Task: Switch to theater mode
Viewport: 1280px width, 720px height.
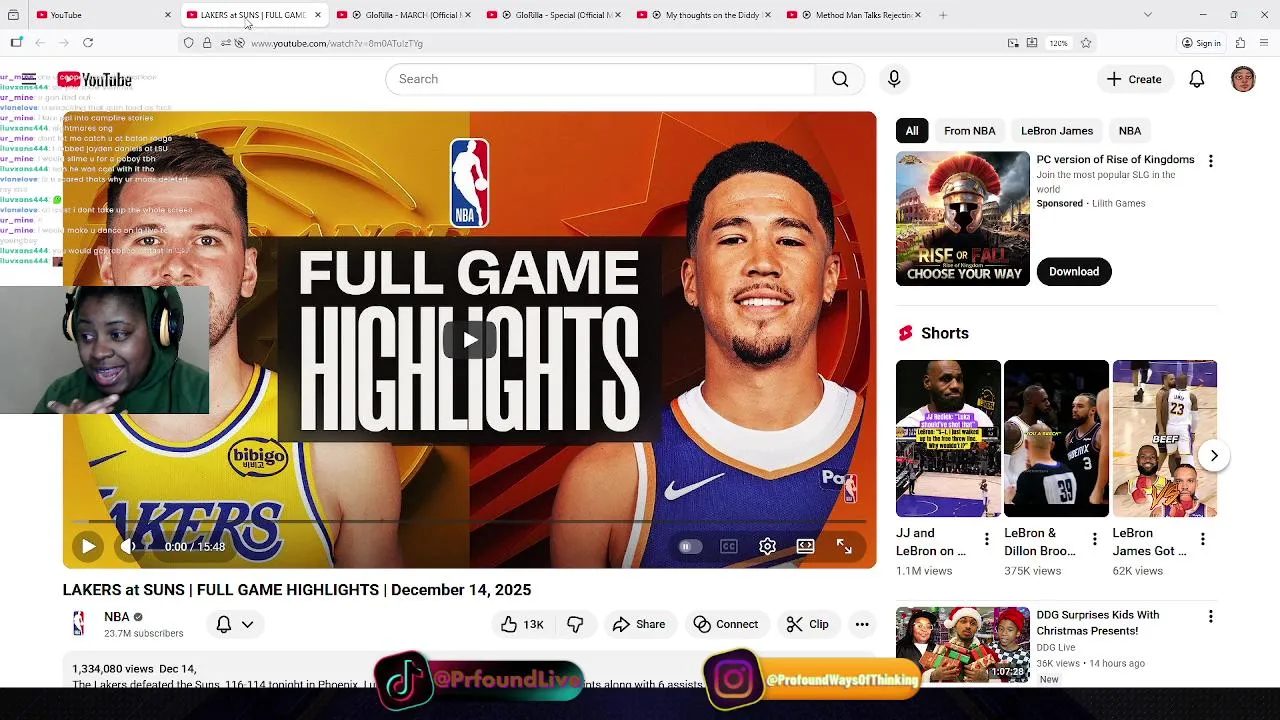Action: coord(805,546)
